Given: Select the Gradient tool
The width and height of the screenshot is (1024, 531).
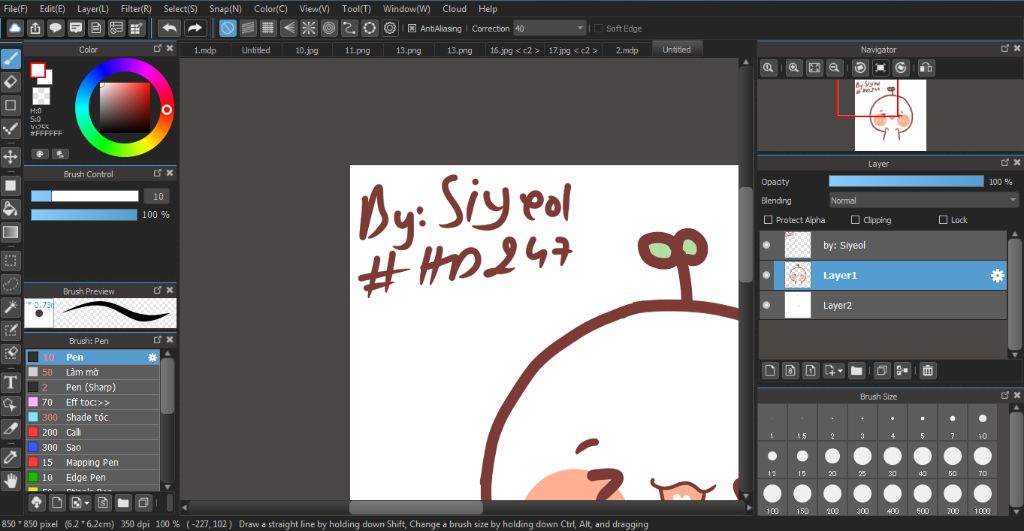Looking at the screenshot, I should [x=10, y=232].
